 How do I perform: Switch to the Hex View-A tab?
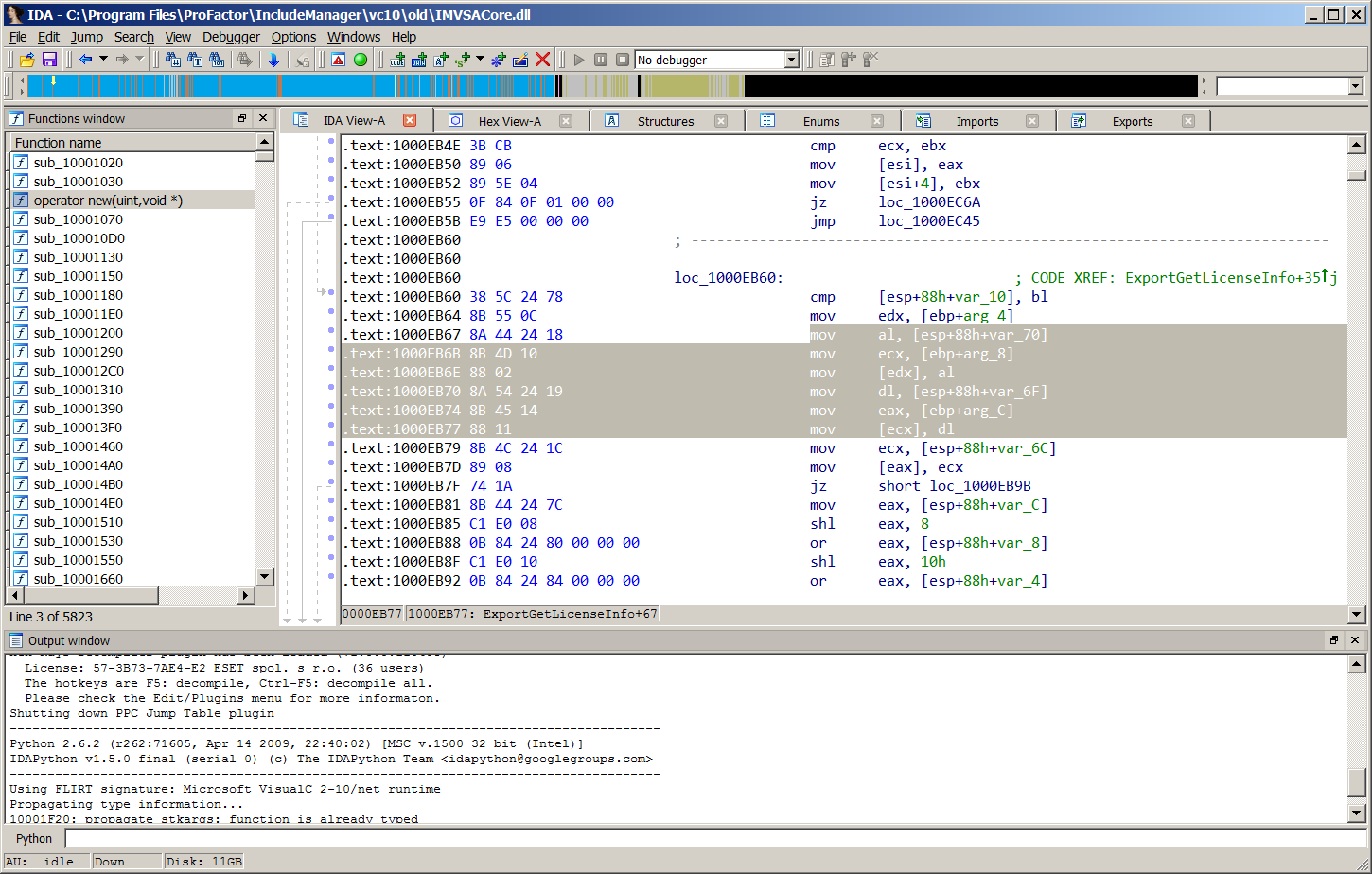click(509, 121)
